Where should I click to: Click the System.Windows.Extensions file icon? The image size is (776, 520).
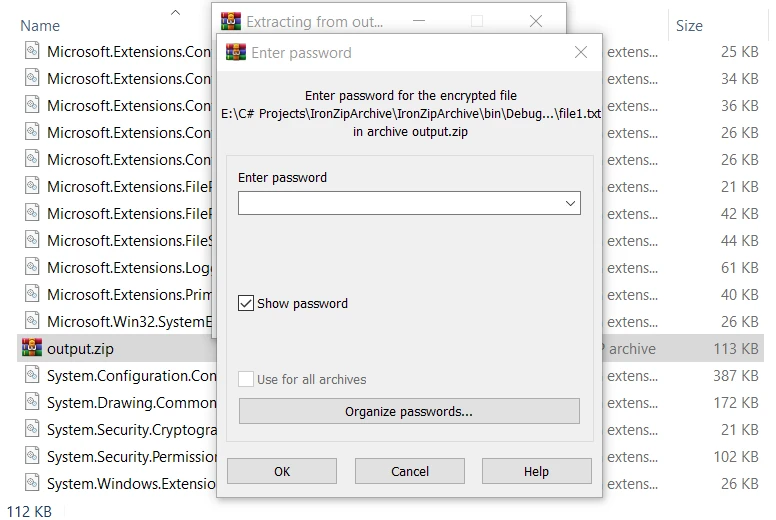coord(32,484)
